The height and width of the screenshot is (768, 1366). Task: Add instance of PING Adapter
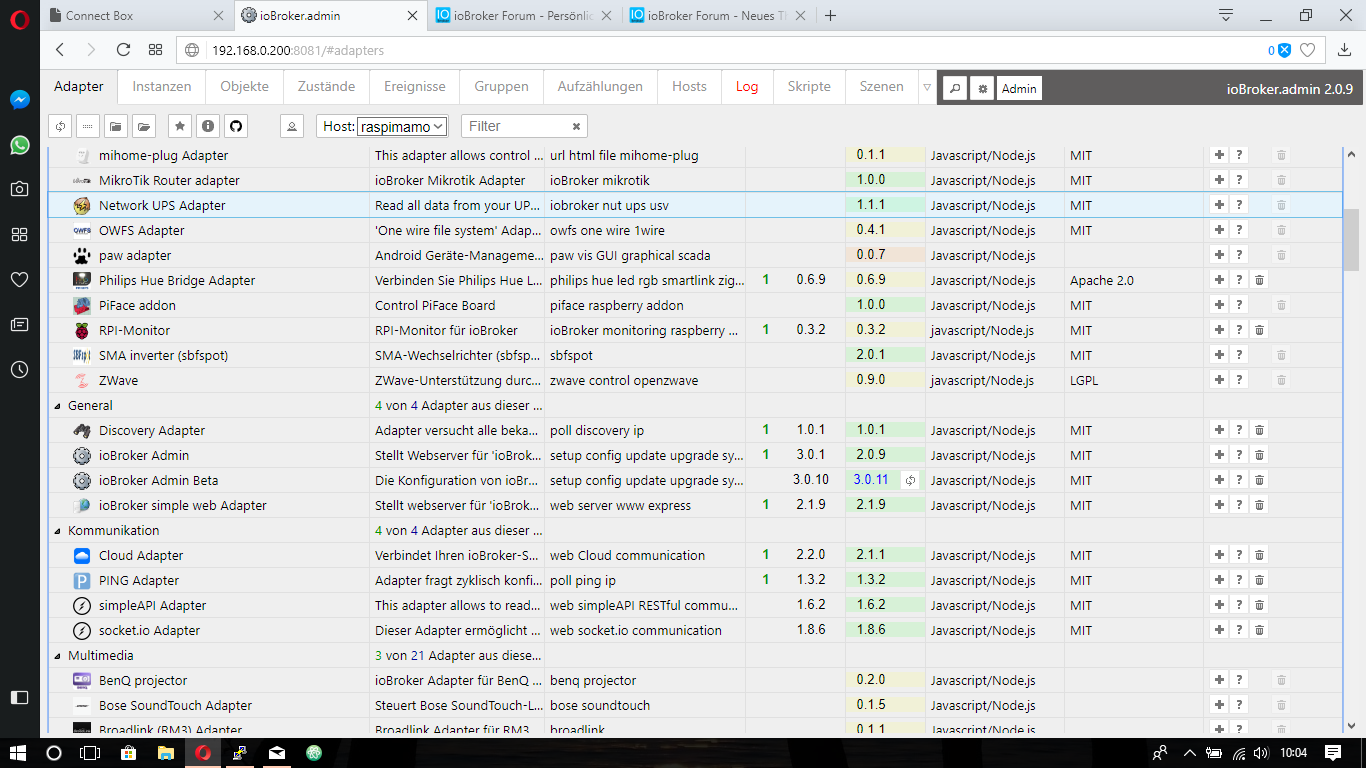click(x=1219, y=580)
